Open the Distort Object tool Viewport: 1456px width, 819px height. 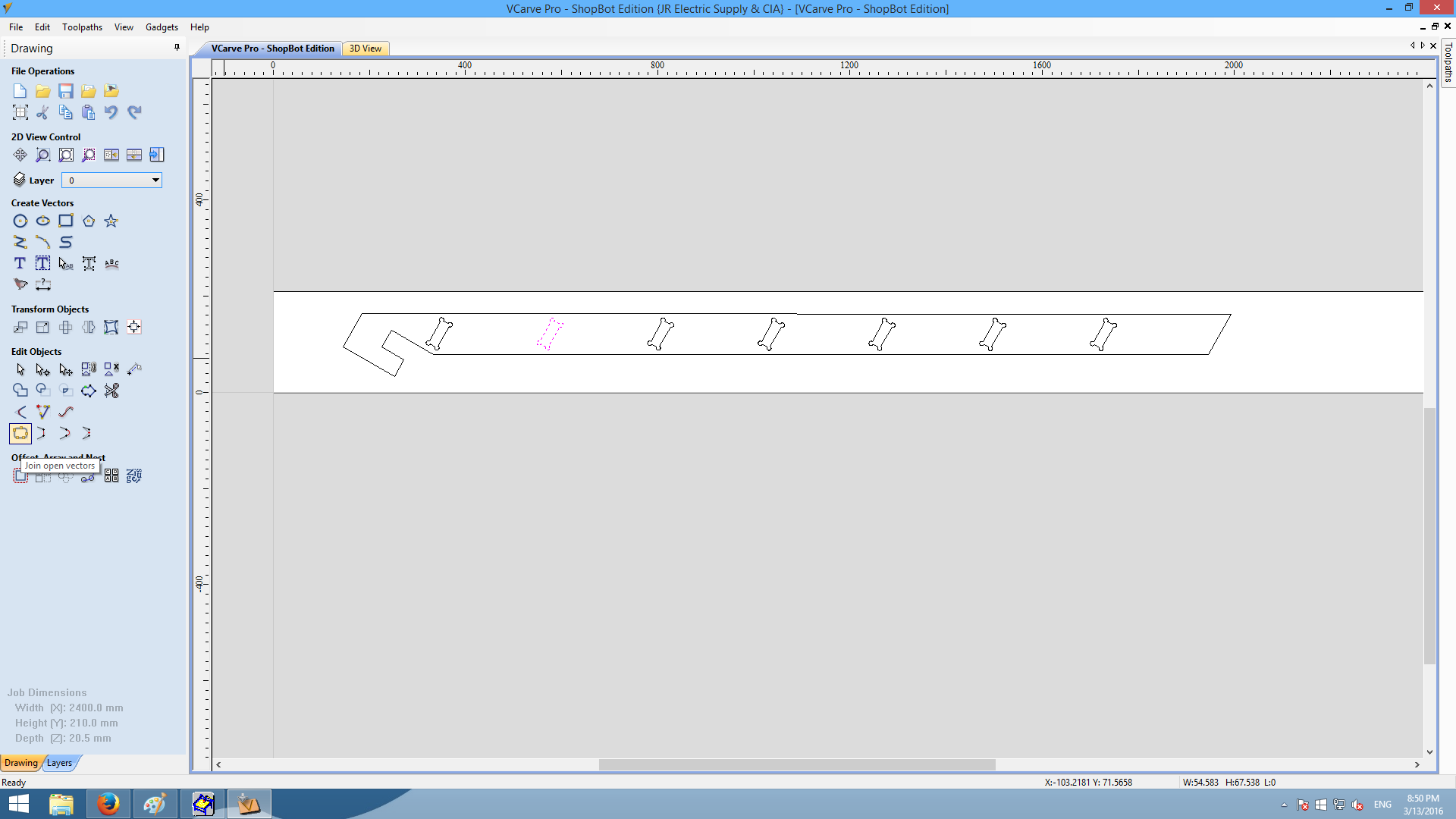(x=111, y=327)
